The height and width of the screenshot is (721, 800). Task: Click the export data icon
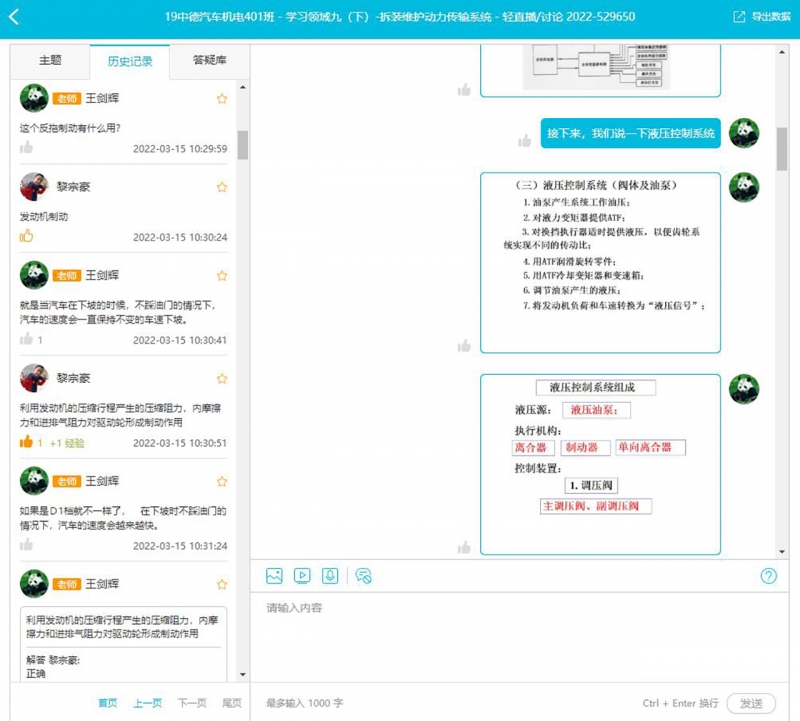tap(739, 17)
